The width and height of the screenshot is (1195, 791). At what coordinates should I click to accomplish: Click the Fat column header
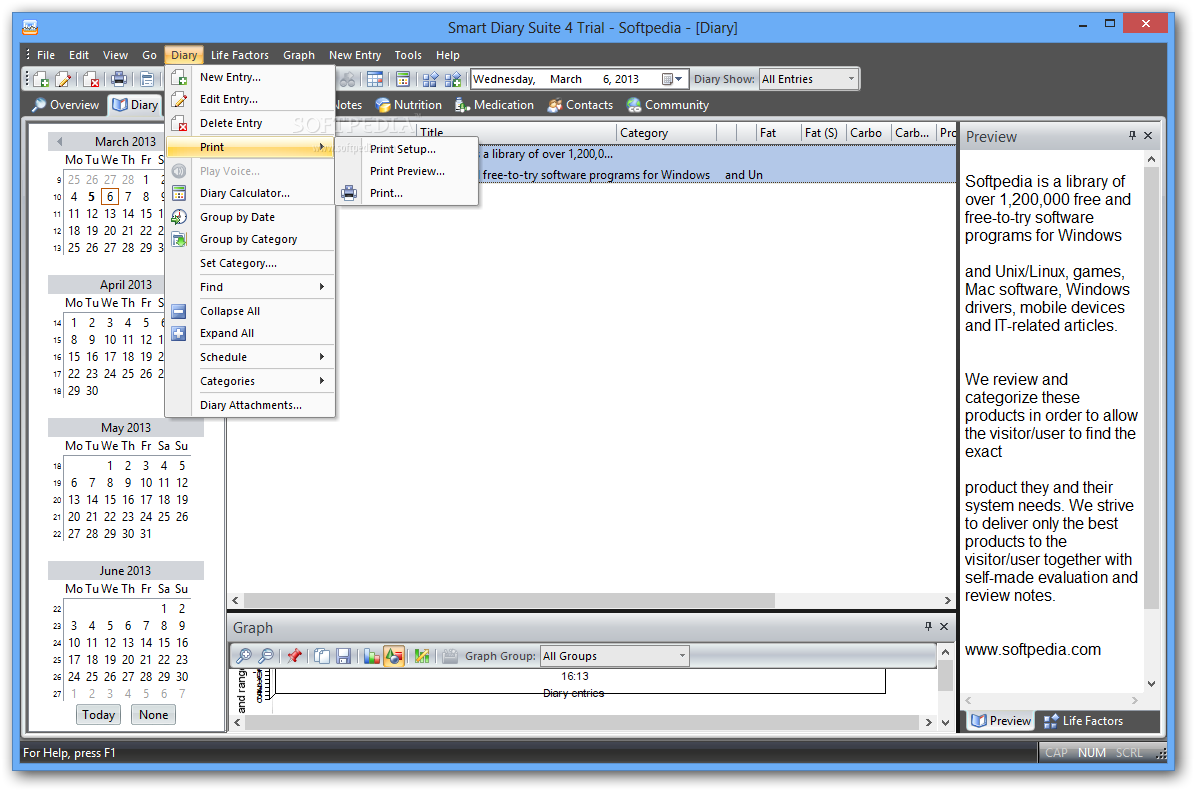point(777,133)
